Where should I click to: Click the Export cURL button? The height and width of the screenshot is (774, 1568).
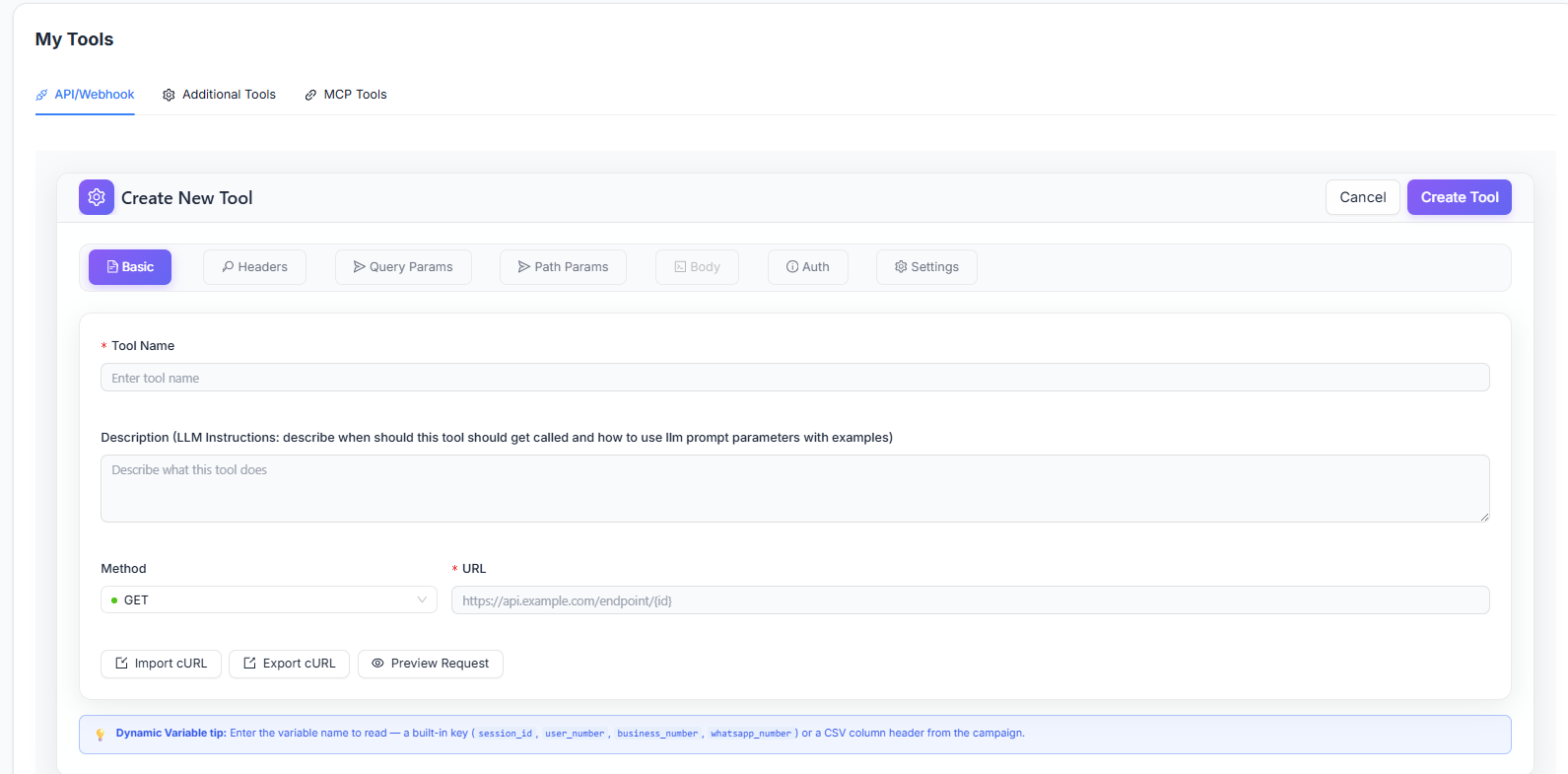click(x=289, y=664)
